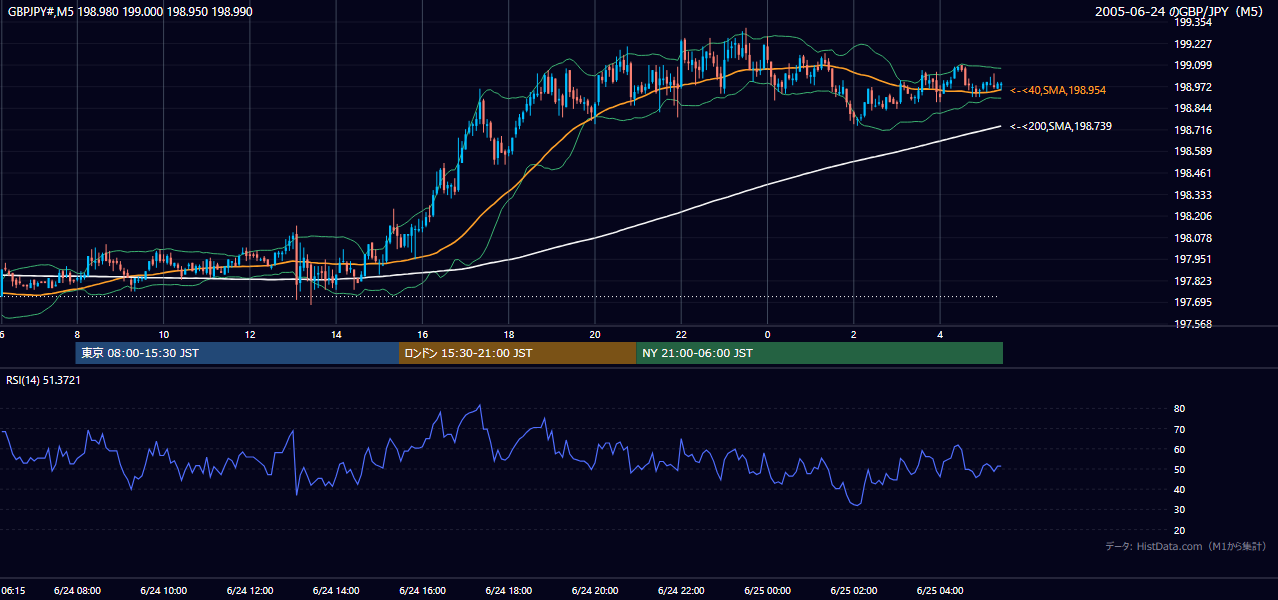Click the 40 SMA label 198.954

(x=1058, y=90)
